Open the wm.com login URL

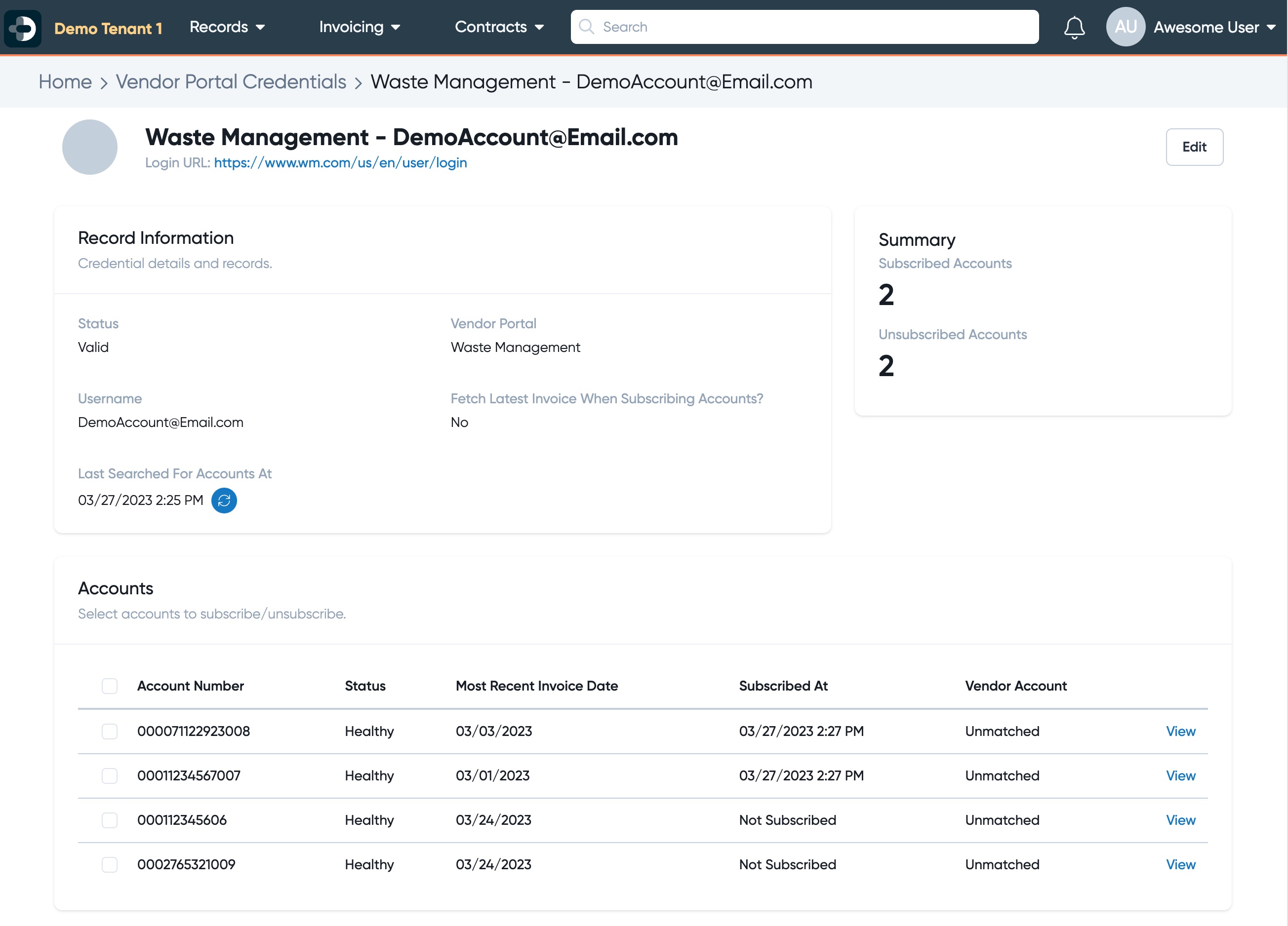[x=340, y=163]
